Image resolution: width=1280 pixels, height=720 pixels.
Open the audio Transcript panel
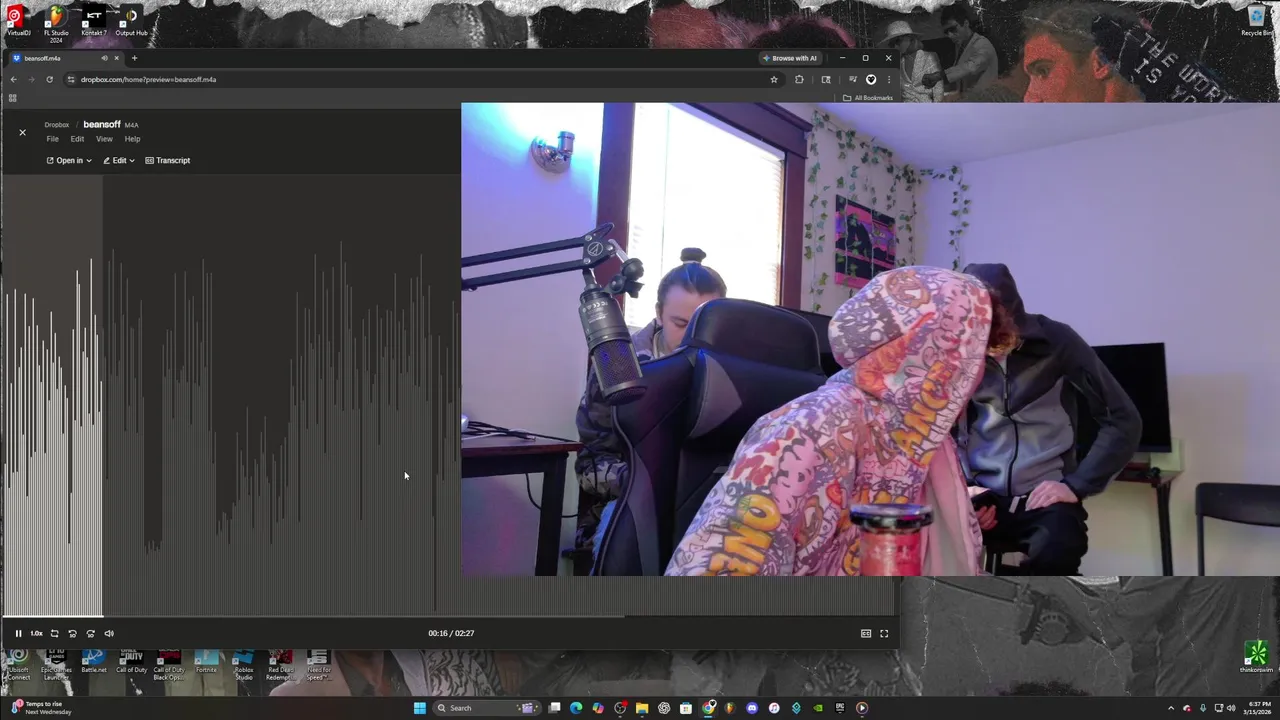(x=168, y=160)
